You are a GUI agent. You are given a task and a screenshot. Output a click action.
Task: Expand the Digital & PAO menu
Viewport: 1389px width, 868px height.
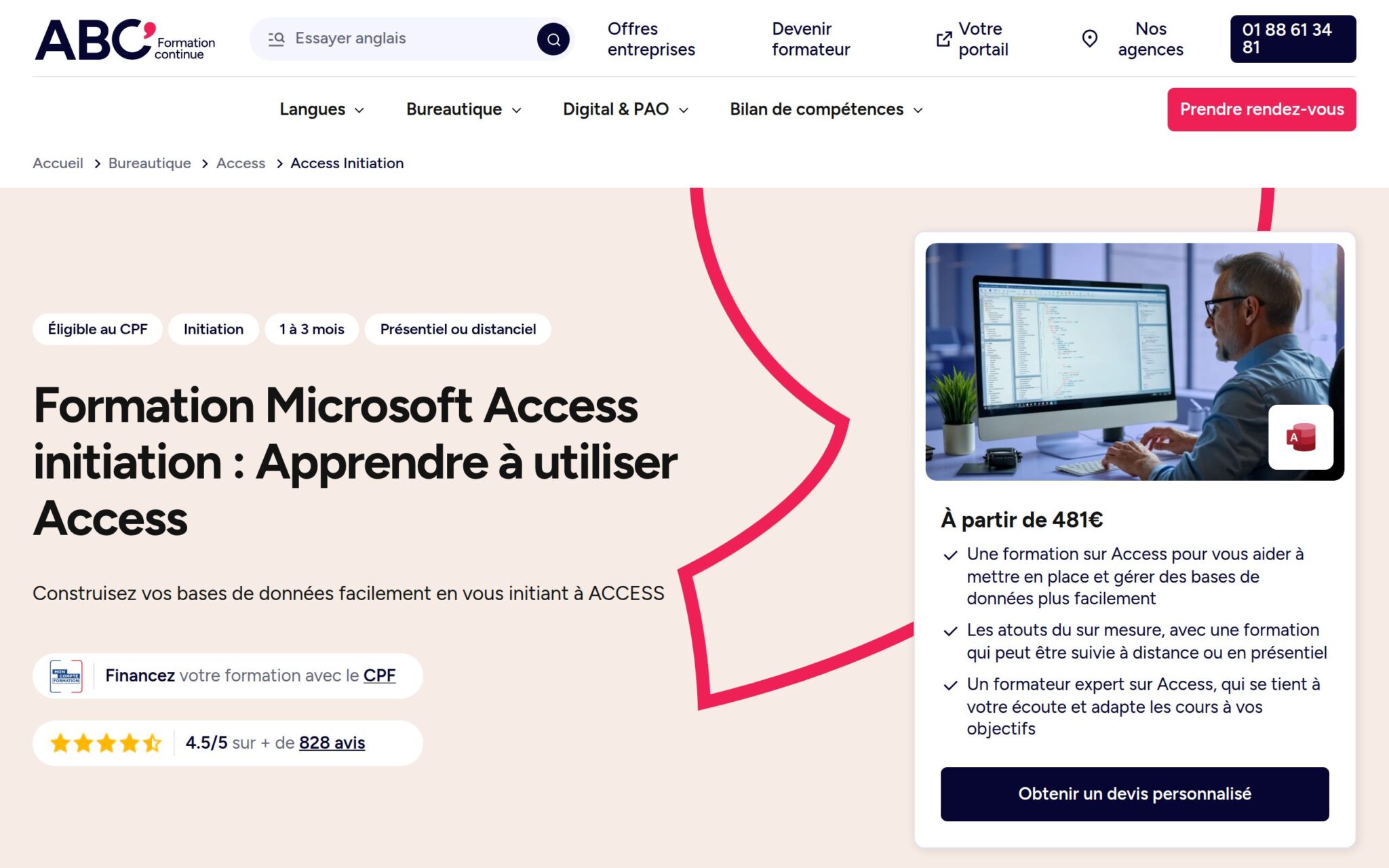(625, 109)
